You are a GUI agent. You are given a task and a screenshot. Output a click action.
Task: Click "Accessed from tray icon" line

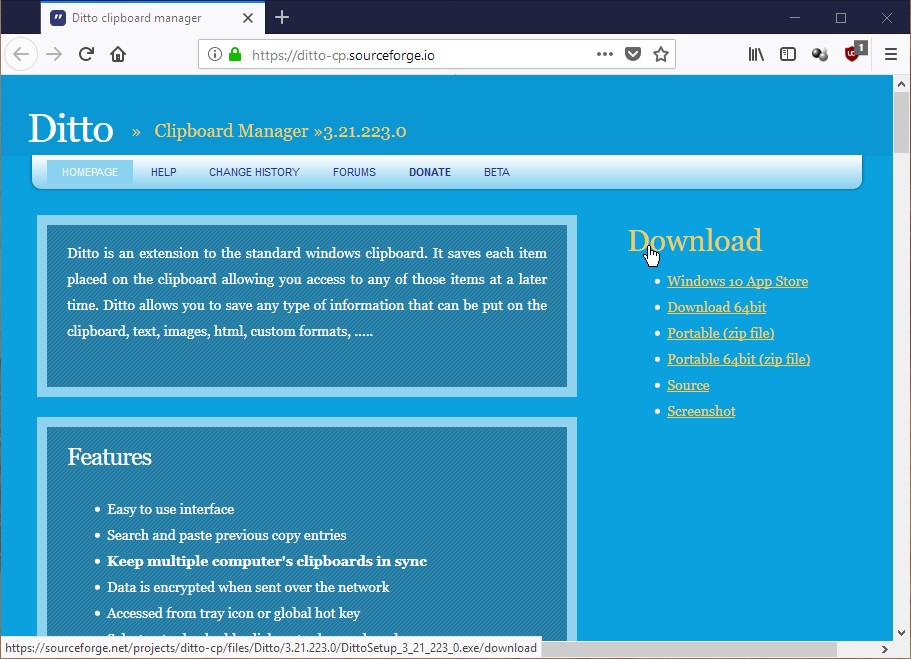coord(234,614)
